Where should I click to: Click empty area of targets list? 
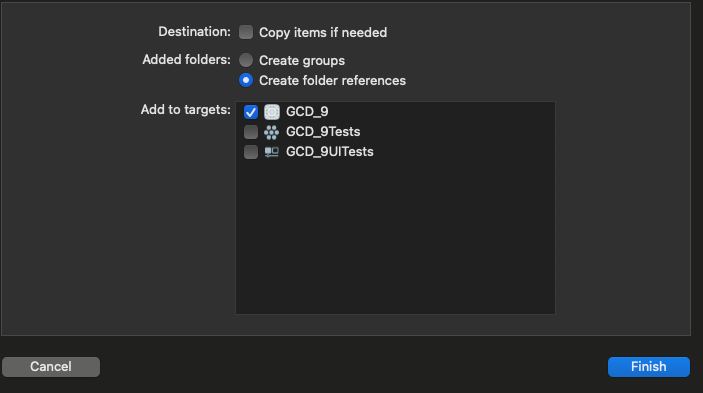click(395, 238)
